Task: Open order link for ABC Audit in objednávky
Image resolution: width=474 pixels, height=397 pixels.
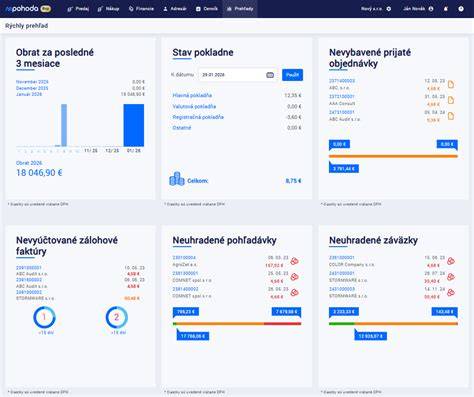Action: pyautogui.click(x=342, y=112)
